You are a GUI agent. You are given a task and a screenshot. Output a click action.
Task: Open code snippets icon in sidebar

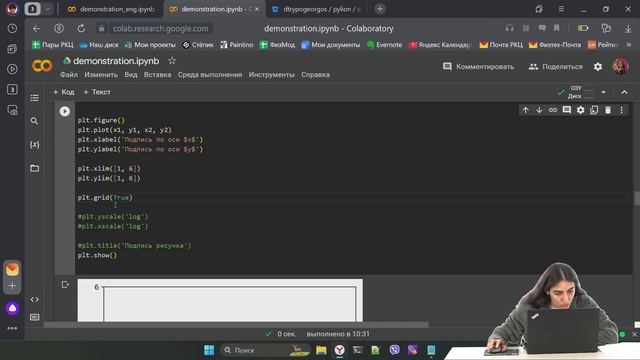pyautogui.click(x=35, y=300)
